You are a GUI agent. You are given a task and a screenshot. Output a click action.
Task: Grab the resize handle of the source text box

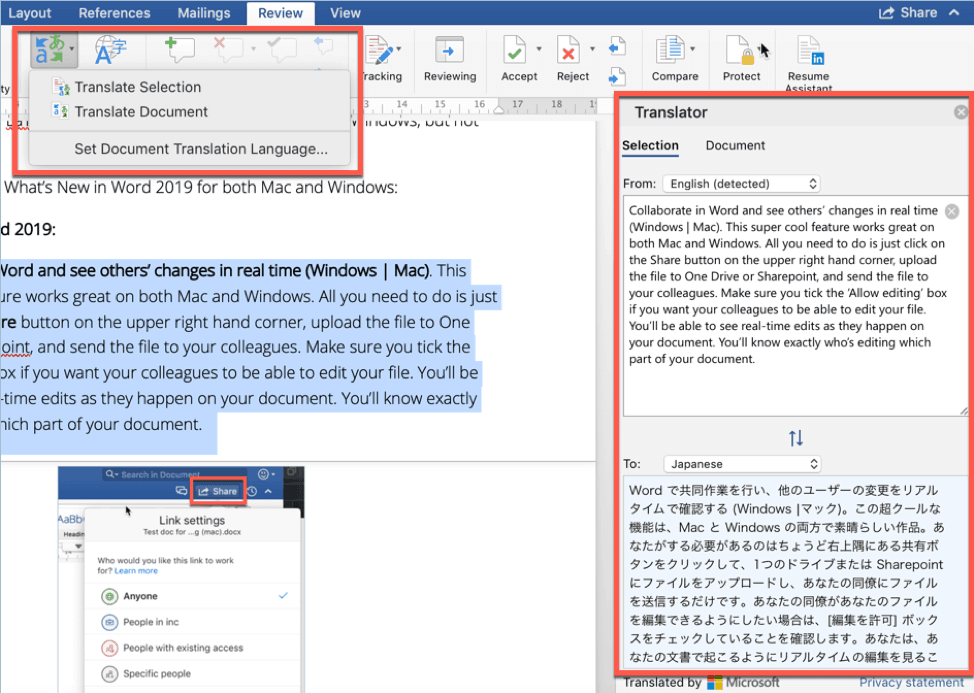pos(963,410)
